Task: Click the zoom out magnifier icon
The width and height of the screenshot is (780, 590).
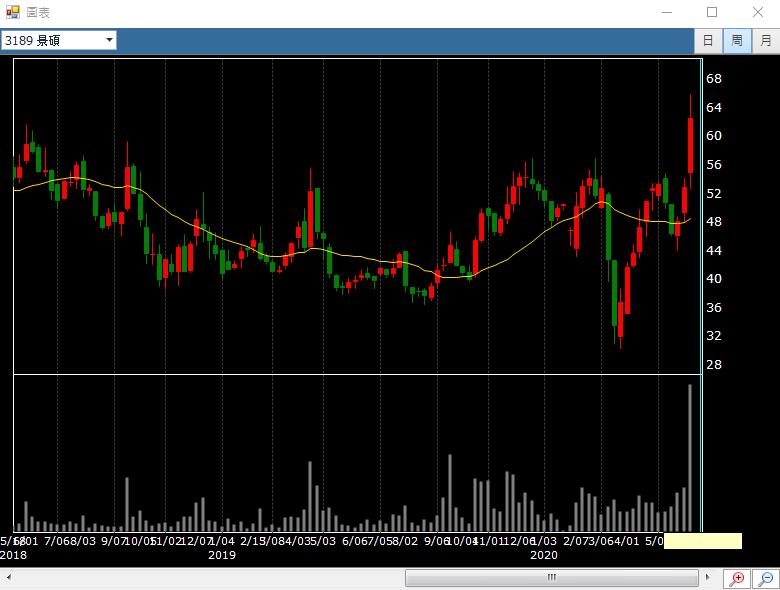Action: (766, 578)
